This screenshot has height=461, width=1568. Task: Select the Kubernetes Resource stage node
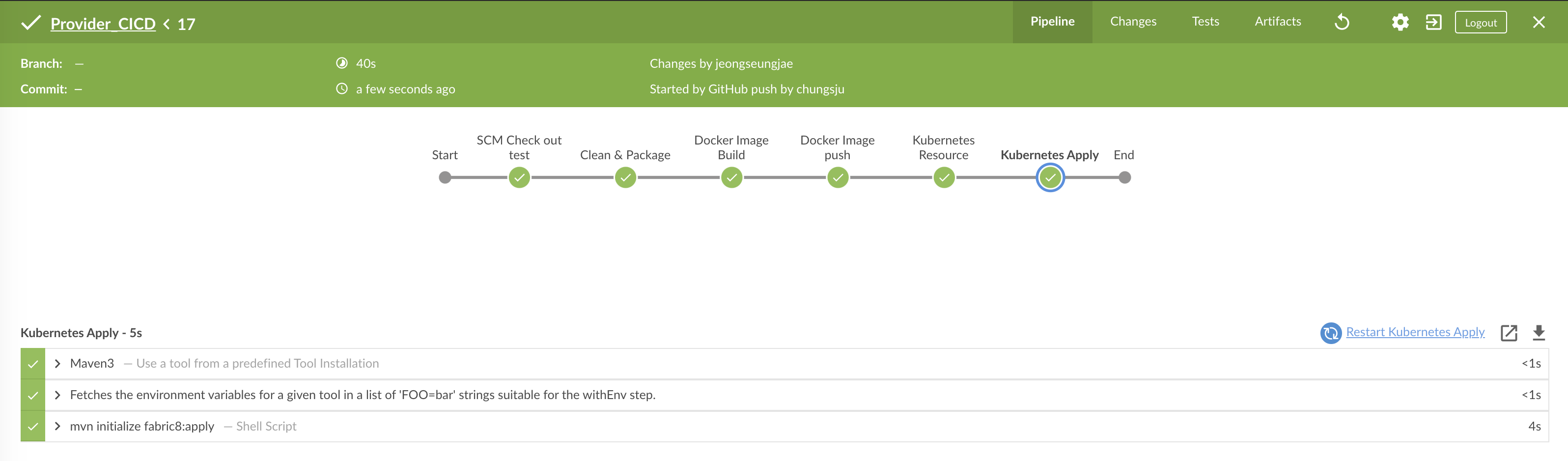[944, 178]
